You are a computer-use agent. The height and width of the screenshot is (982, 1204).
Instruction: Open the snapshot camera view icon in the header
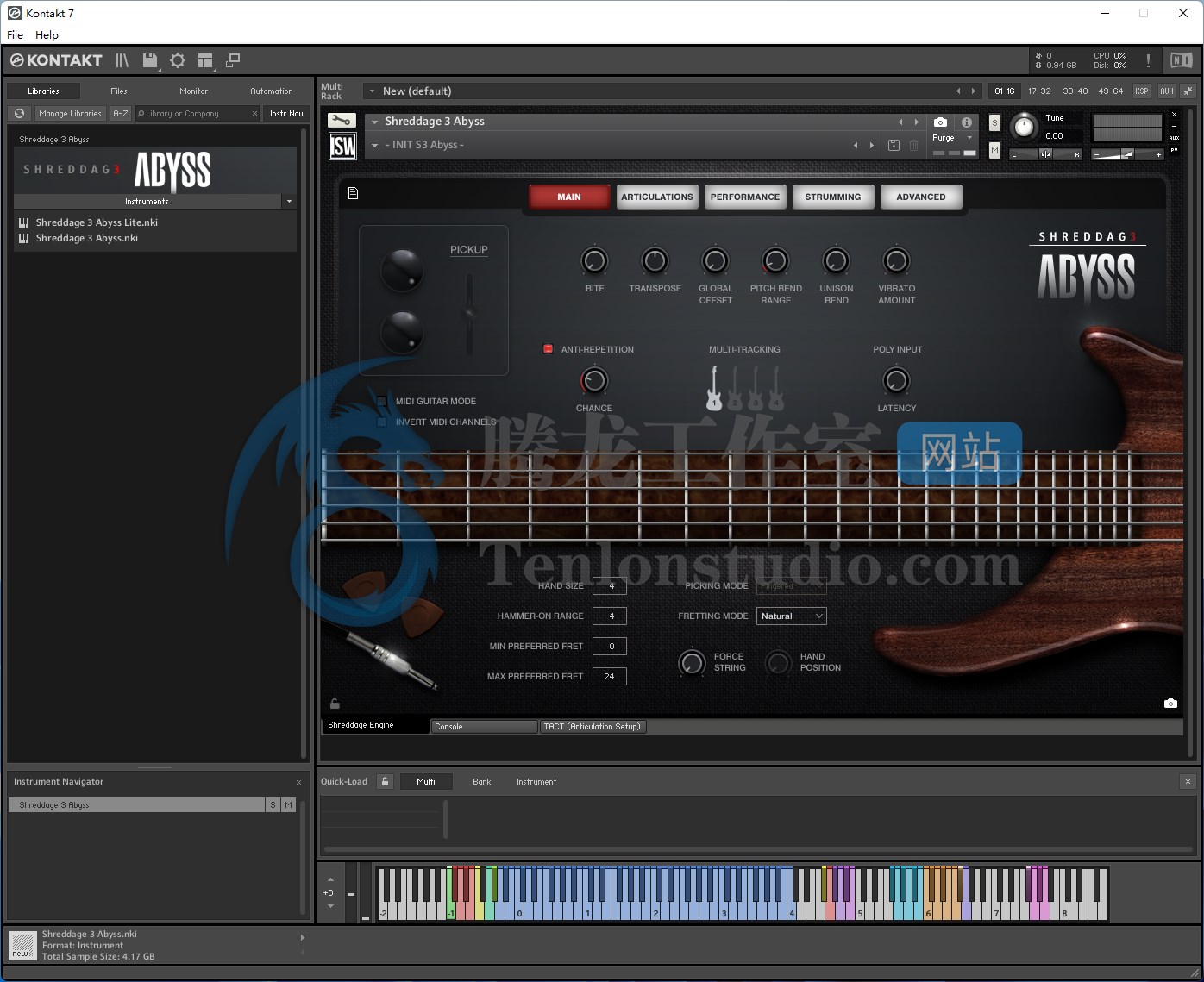pos(940,122)
